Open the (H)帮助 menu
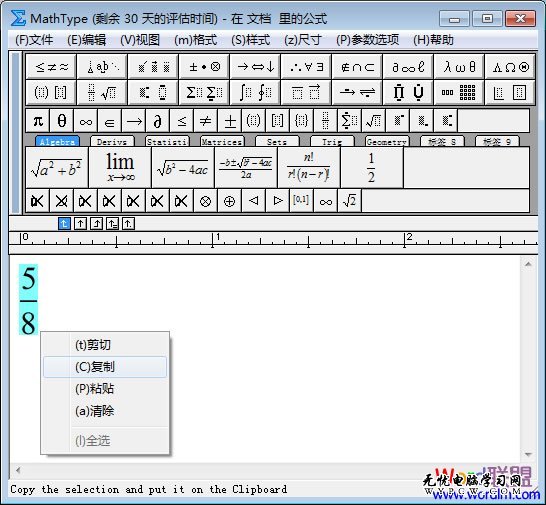Screen dimensions: 546x505 (x=433, y=40)
